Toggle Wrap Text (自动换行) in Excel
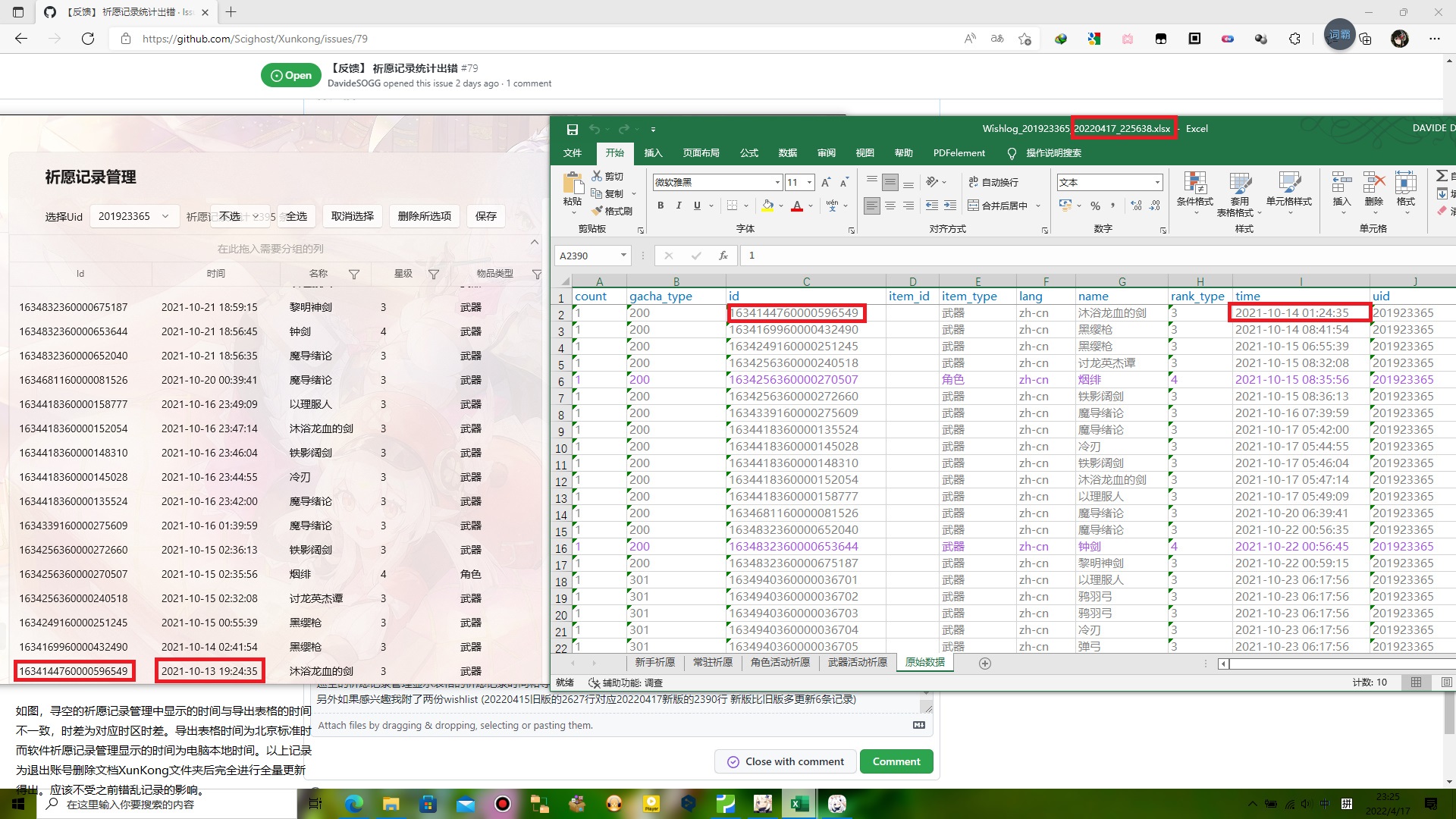This screenshot has width=1456, height=819. [993, 182]
